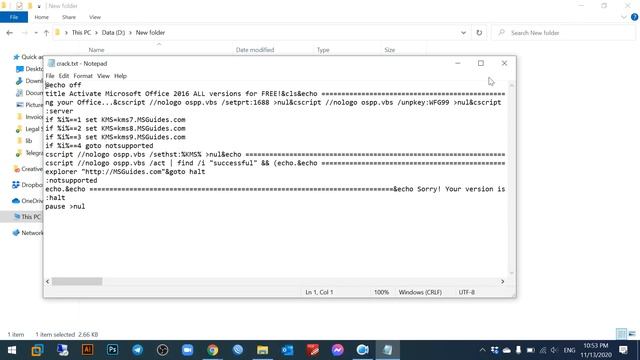Click the Explorer back arrow
640x360 pixels.
(9, 33)
